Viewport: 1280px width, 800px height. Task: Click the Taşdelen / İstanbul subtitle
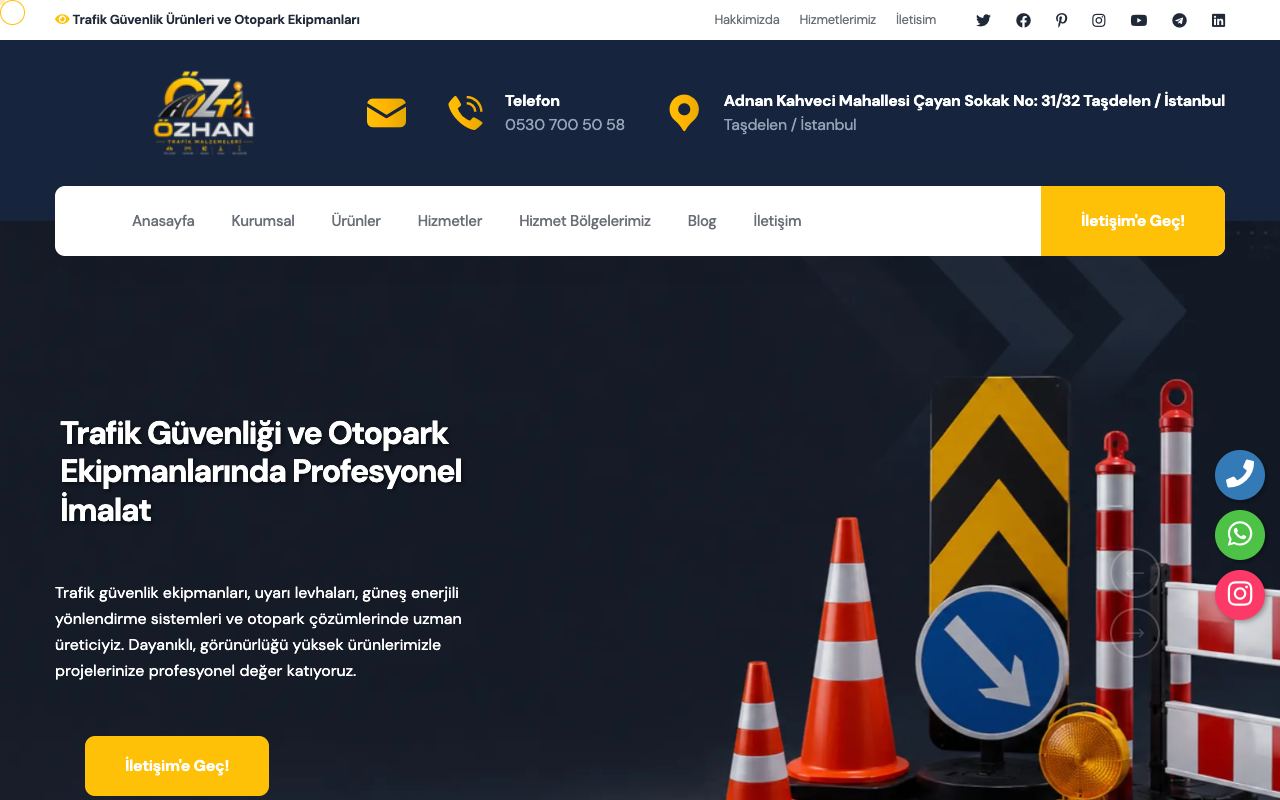tap(790, 125)
